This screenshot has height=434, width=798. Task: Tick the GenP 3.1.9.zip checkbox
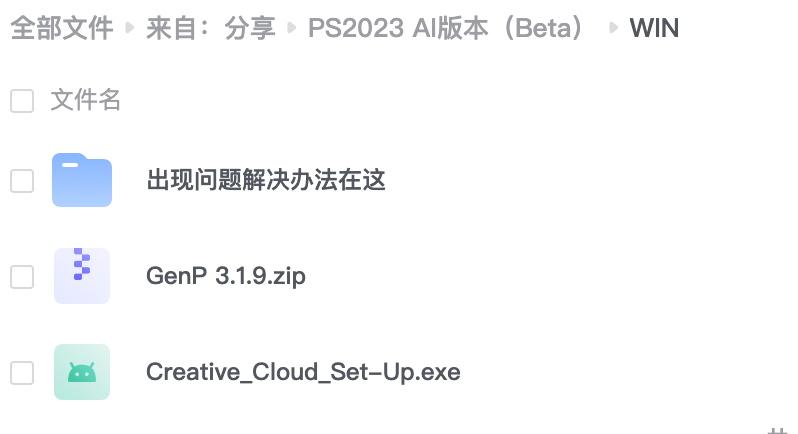tap(22, 277)
